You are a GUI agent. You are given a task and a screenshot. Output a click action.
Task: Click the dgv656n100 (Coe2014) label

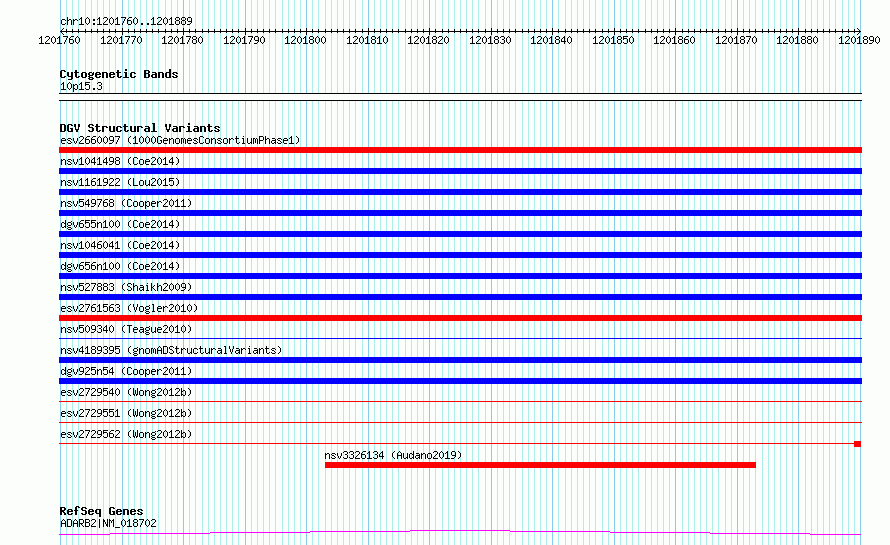click(120, 266)
